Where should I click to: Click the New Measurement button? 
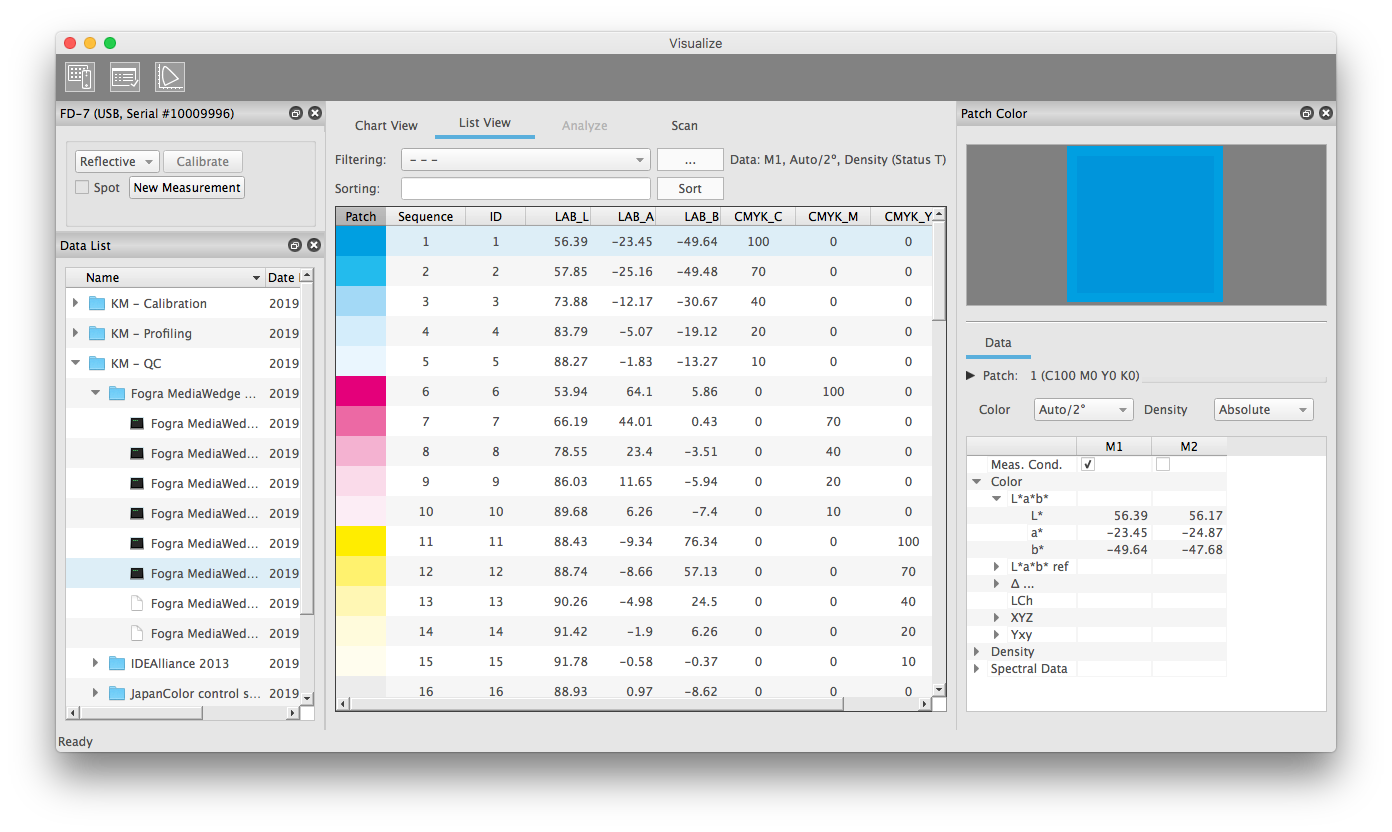pos(187,188)
